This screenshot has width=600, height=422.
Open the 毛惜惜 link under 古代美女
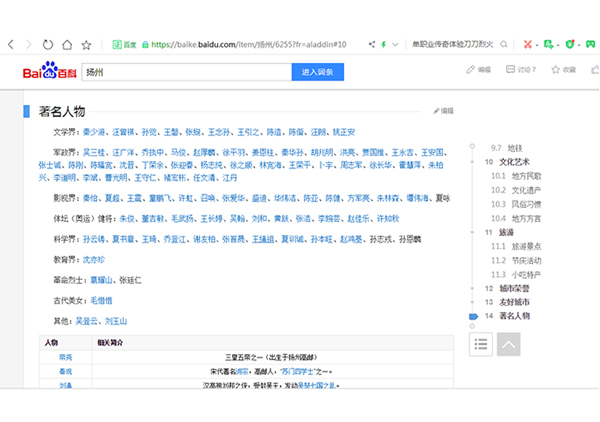click(104, 299)
